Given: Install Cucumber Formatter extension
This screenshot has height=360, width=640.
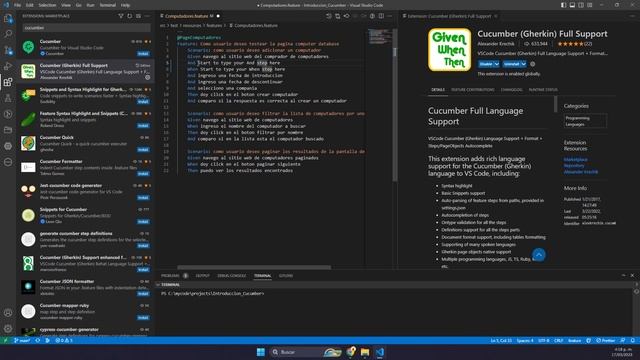Looking at the screenshot, I should click(x=143, y=174).
